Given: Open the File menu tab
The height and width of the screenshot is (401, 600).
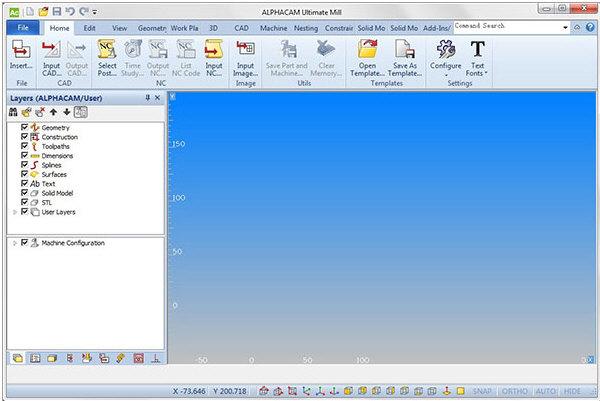Looking at the screenshot, I should [x=22, y=29].
